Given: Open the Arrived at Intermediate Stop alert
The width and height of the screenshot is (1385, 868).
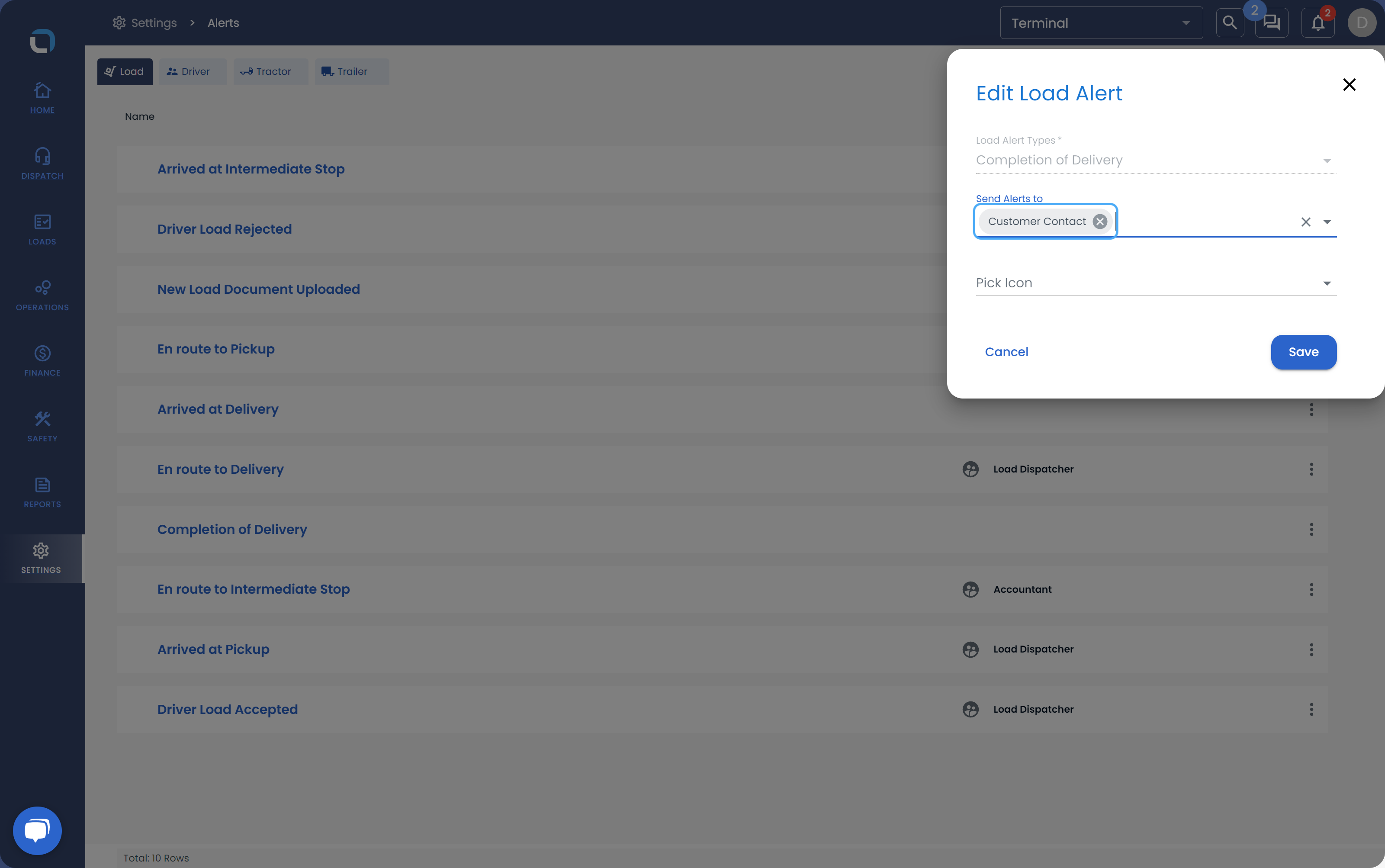Looking at the screenshot, I should [x=251, y=169].
